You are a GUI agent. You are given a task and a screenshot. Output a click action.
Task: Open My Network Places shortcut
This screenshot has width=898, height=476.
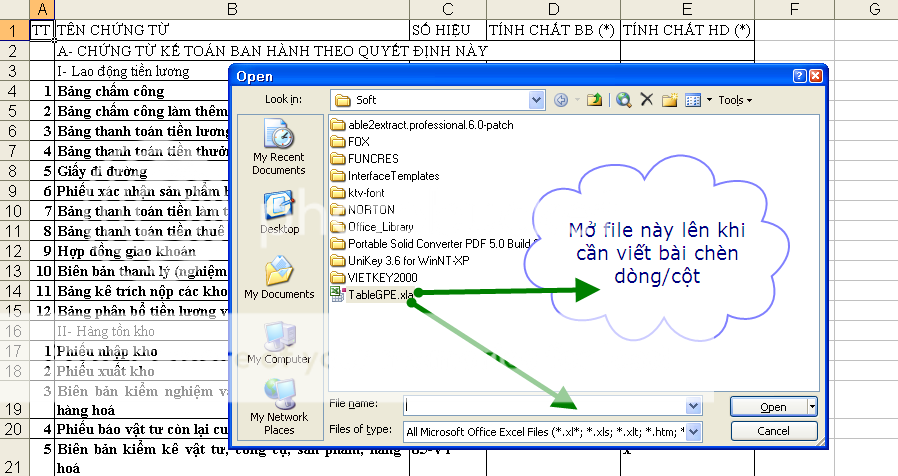[x=279, y=405]
